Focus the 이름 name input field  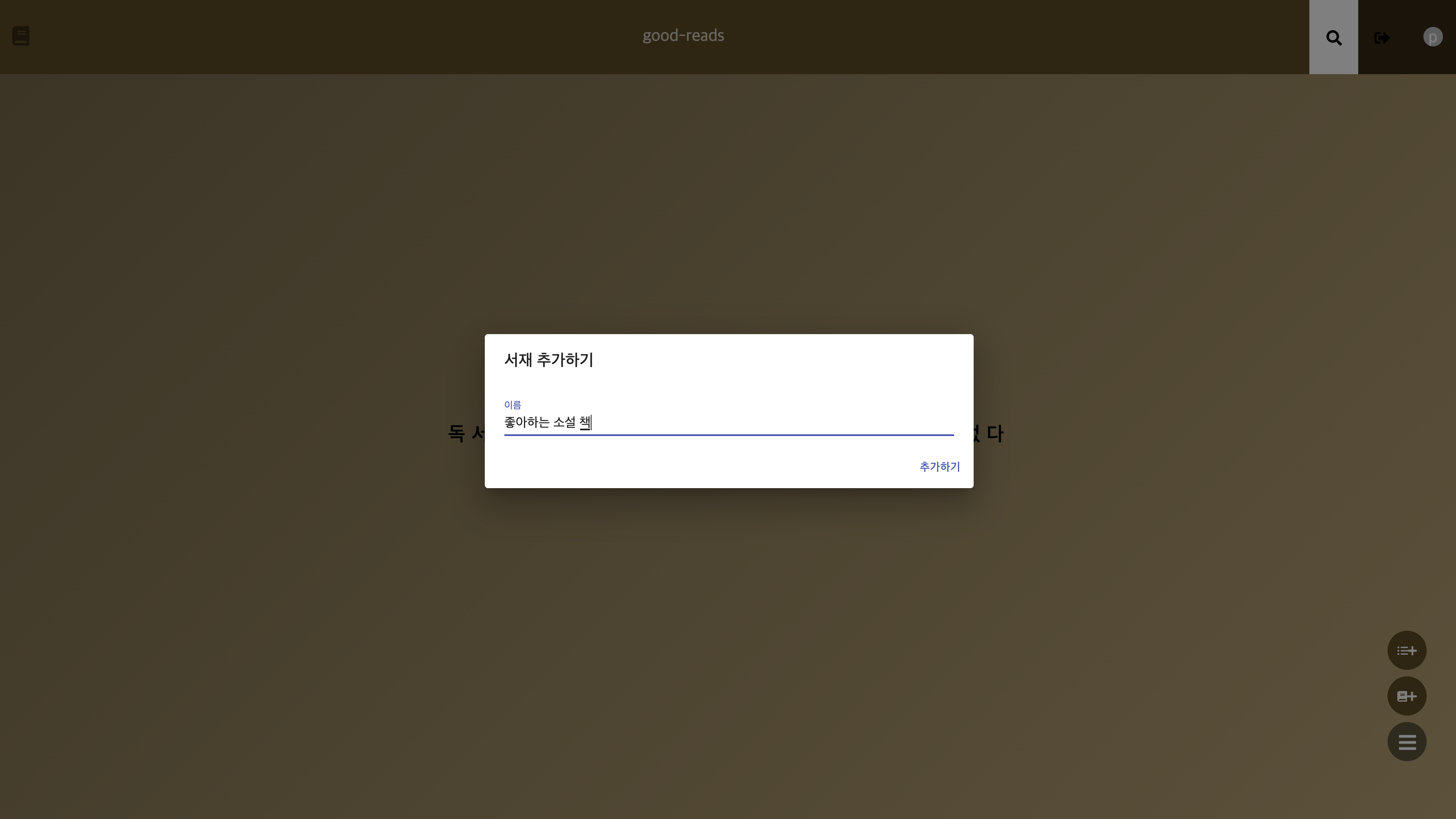click(x=728, y=422)
